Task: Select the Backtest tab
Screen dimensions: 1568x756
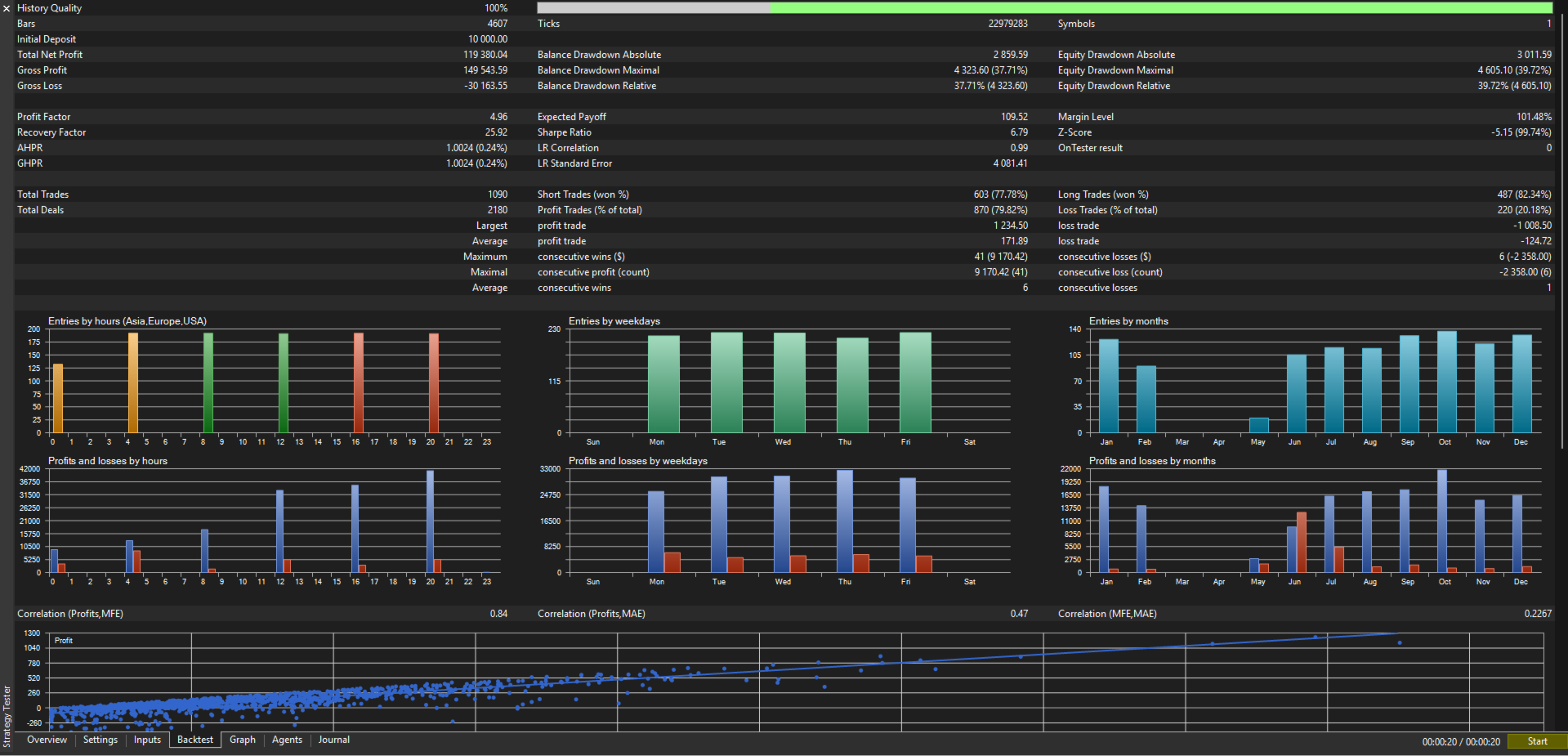Action: tap(194, 740)
